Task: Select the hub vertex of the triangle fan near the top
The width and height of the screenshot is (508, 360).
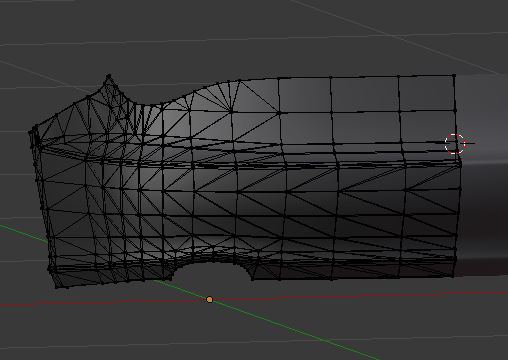Action: (x=231, y=110)
